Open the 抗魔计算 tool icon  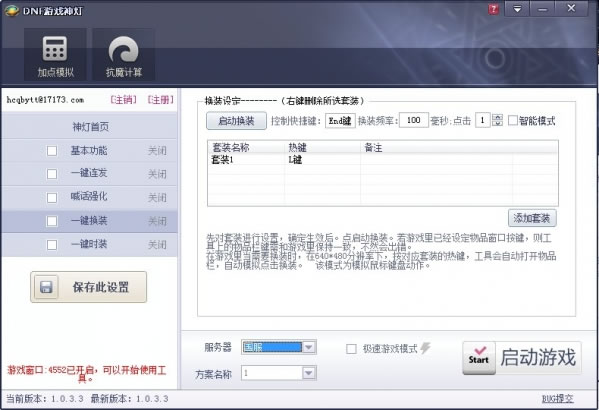point(123,55)
